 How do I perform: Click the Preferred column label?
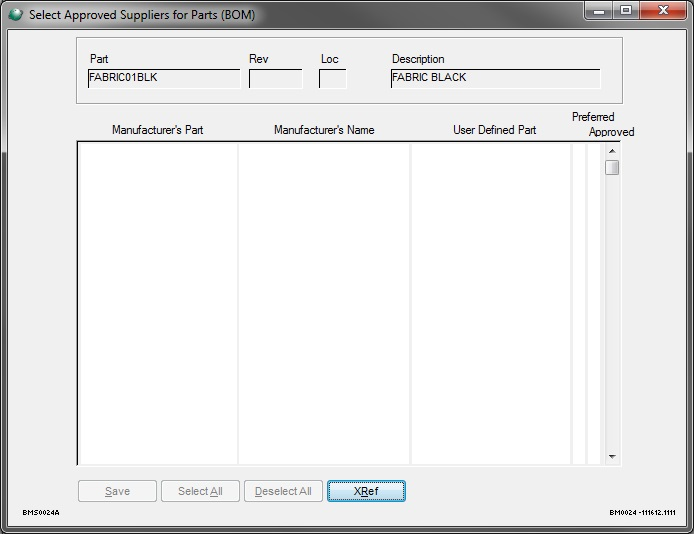pyautogui.click(x=593, y=117)
